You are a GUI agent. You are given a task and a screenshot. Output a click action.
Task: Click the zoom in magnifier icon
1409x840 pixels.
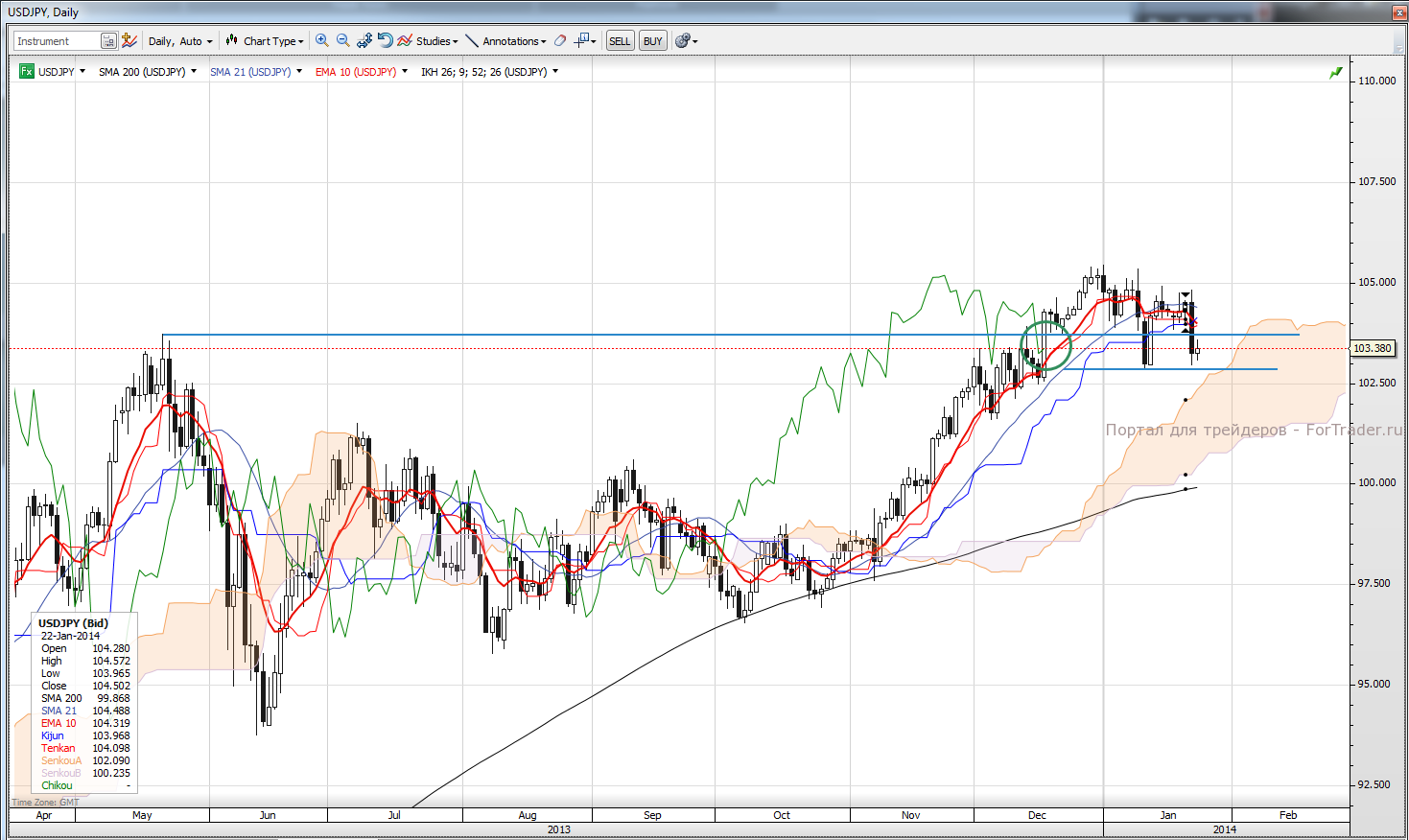click(x=322, y=40)
